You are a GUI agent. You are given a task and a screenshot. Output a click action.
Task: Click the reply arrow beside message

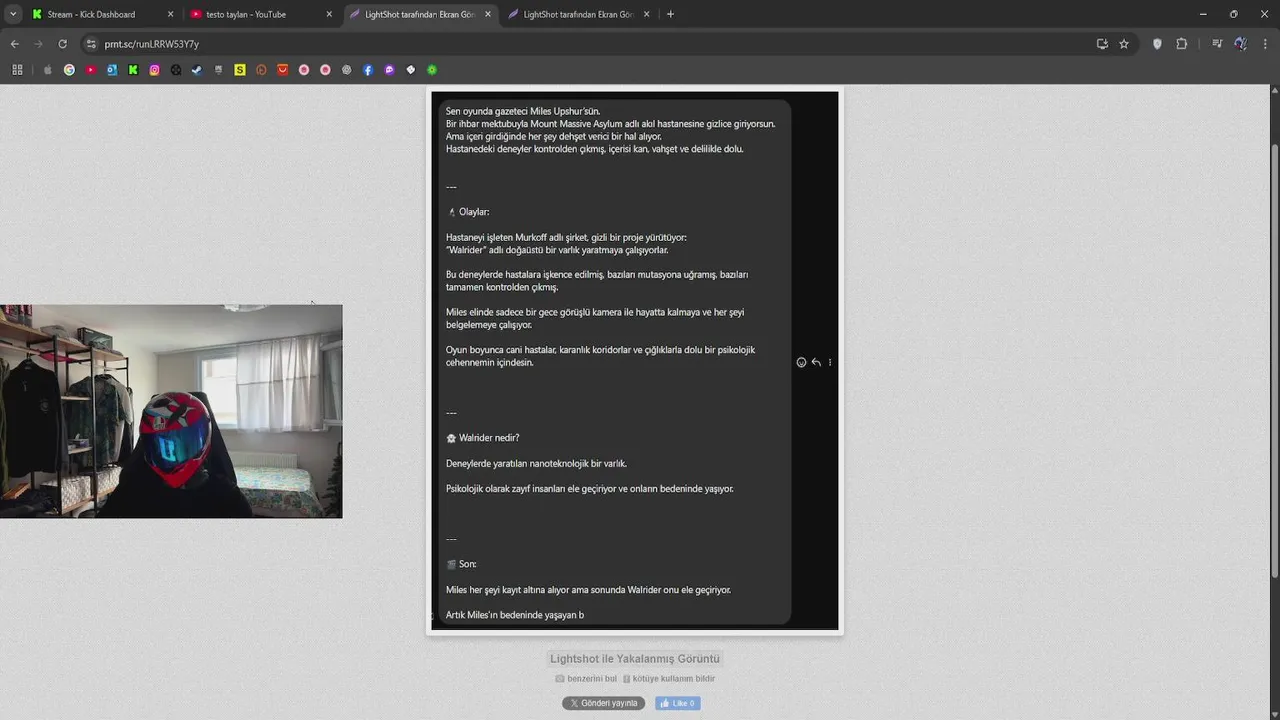(816, 362)
